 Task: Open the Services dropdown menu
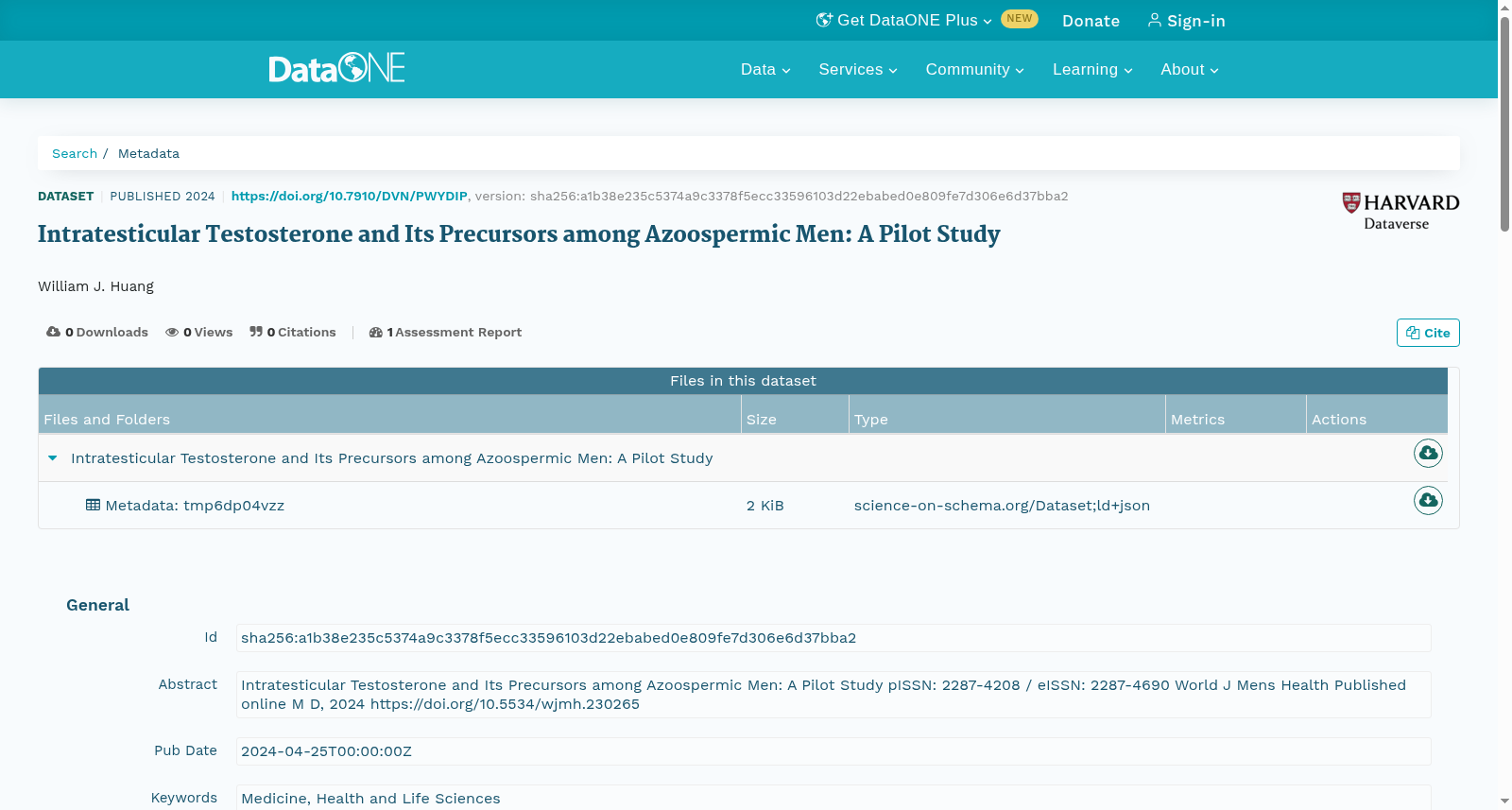(x=858, y=69)
